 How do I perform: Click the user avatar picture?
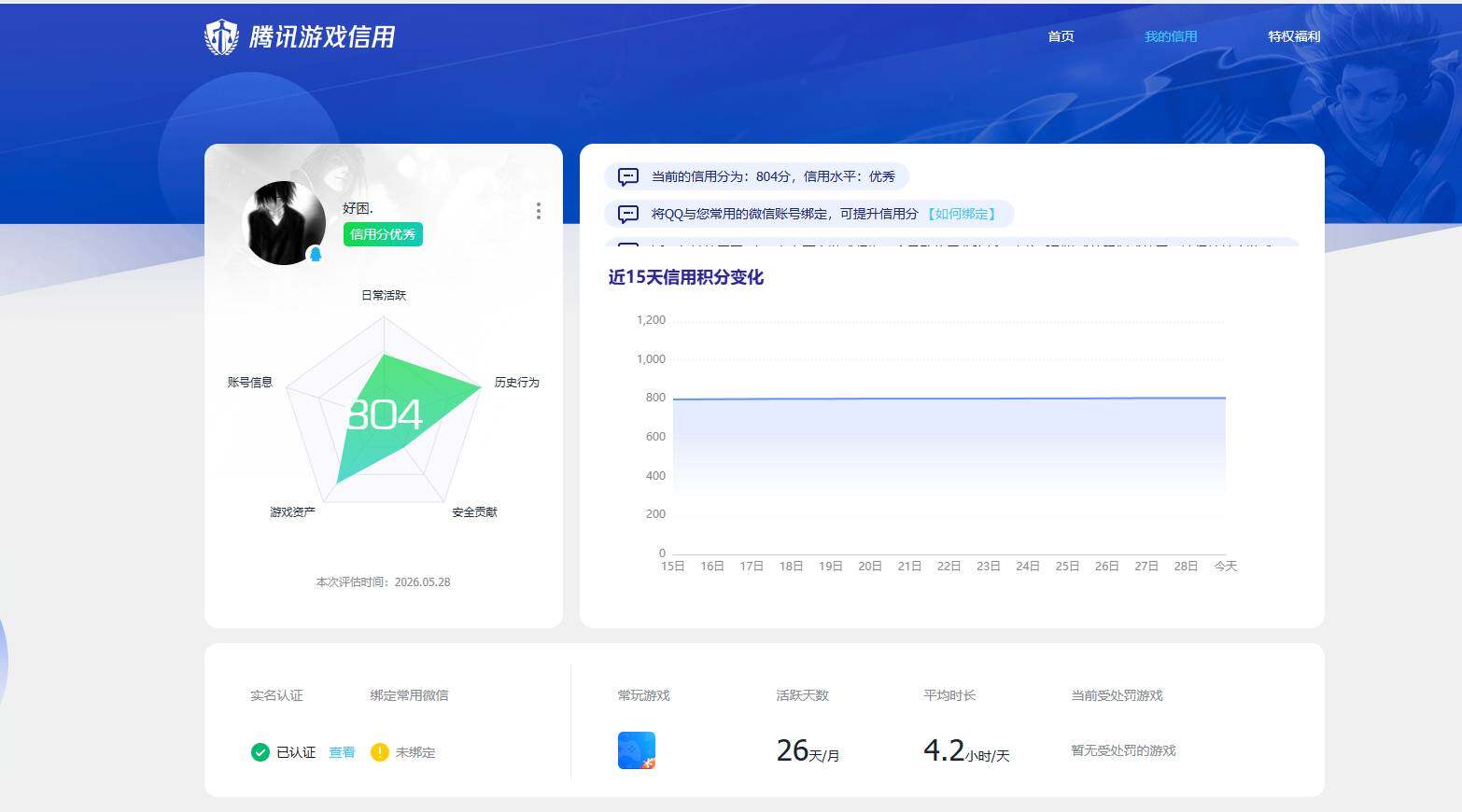pos(284,223)
